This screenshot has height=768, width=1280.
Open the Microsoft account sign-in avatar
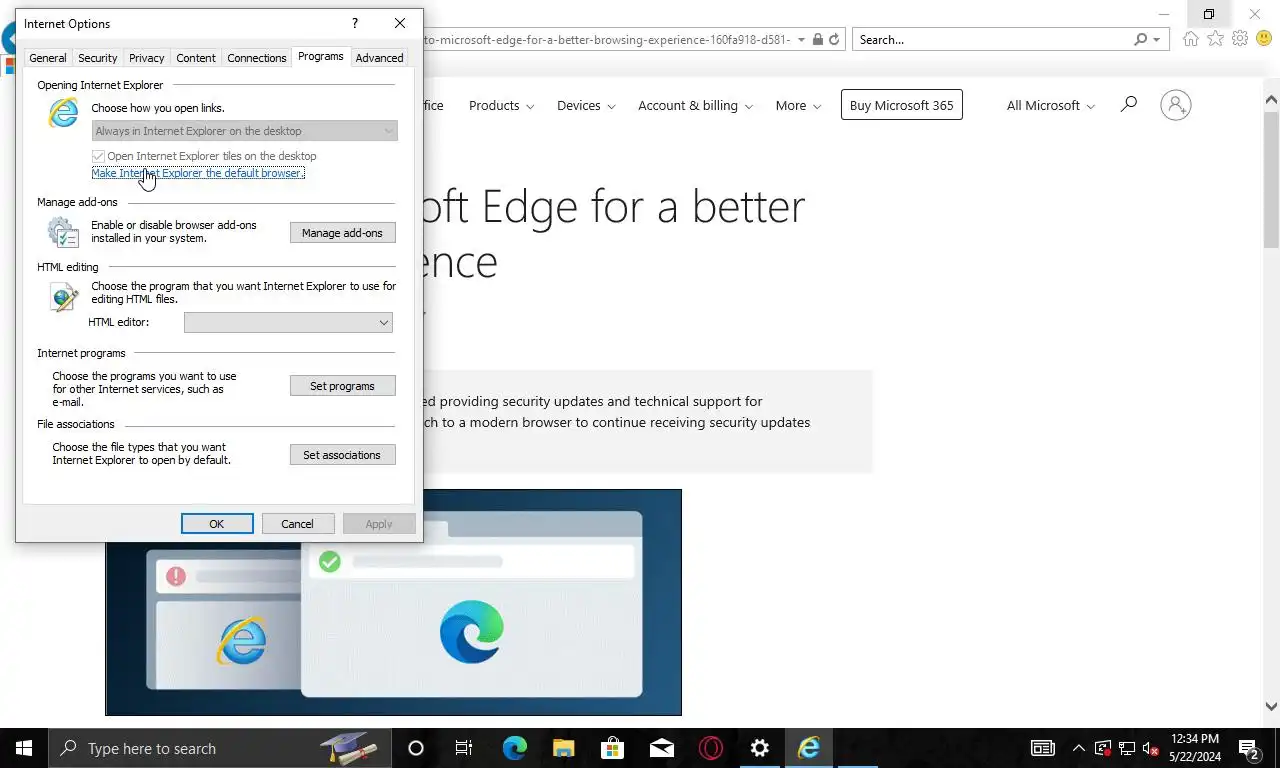point(1176,105)
